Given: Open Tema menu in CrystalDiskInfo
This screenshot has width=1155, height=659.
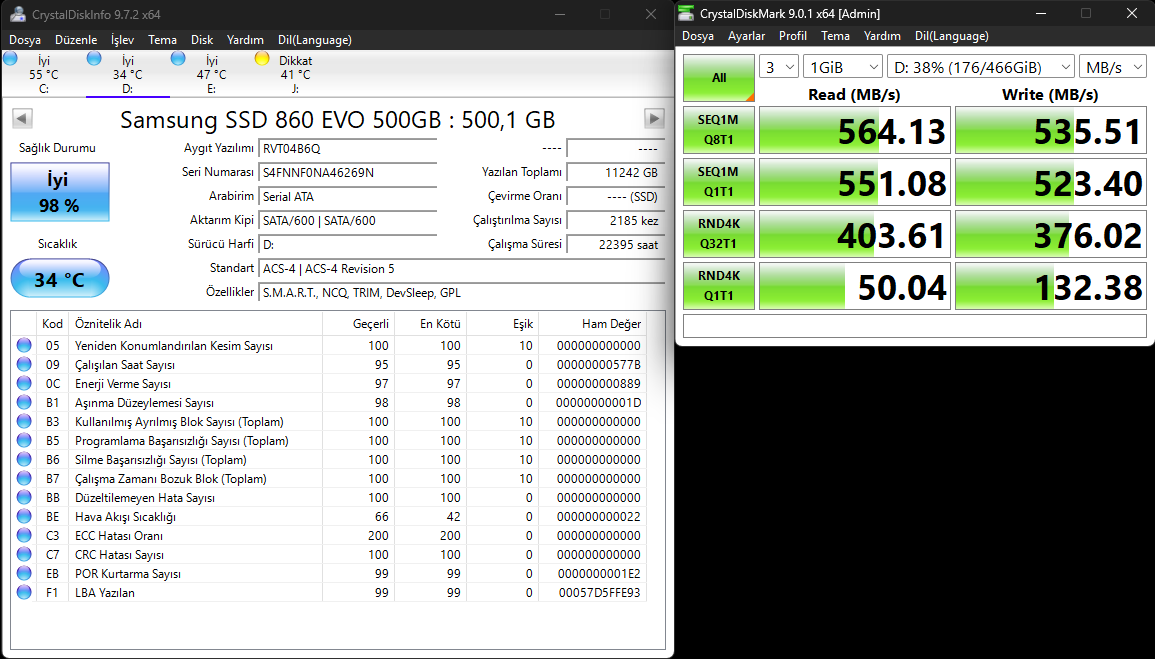Looking at the screenshot, I should 162,40.
